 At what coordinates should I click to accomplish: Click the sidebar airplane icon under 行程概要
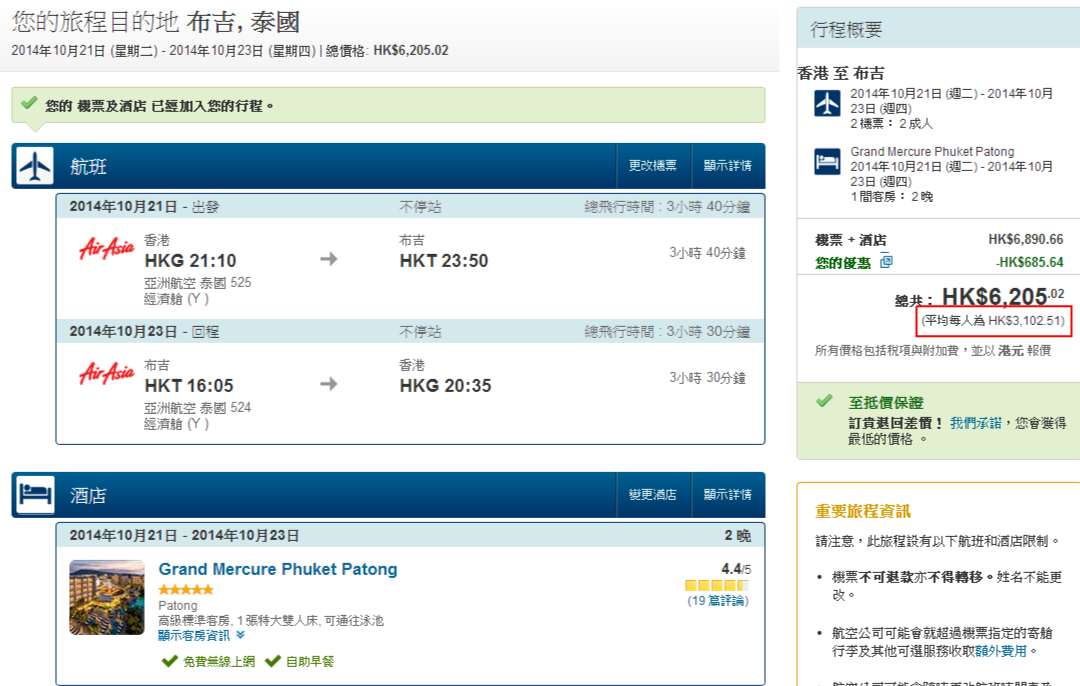[827, 103]
